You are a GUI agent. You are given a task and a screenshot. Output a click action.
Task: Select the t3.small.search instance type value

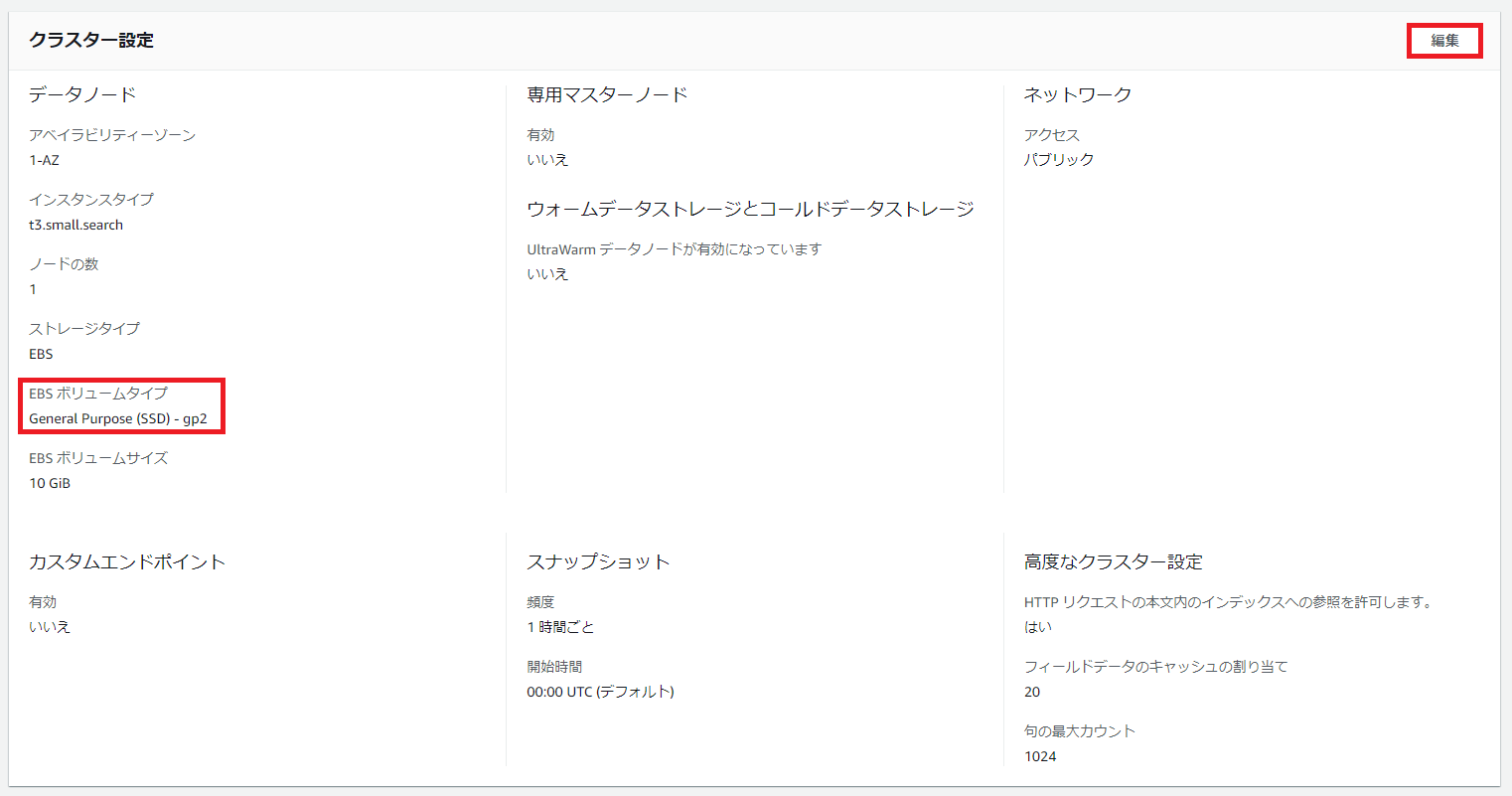coord(76,225)
